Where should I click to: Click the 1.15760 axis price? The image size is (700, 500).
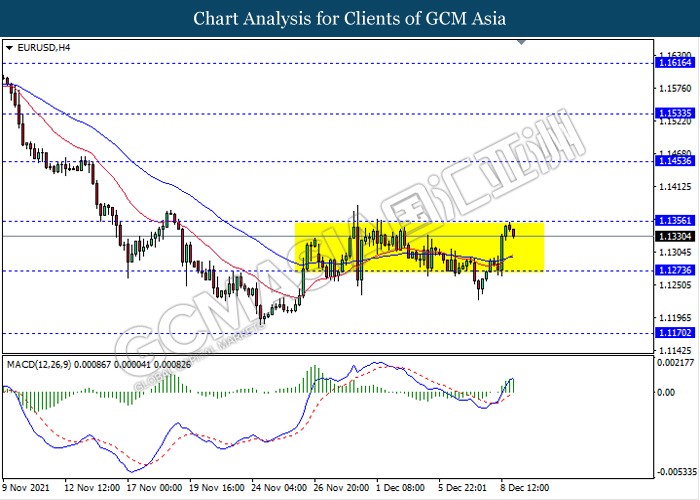[x=675, y=88]
